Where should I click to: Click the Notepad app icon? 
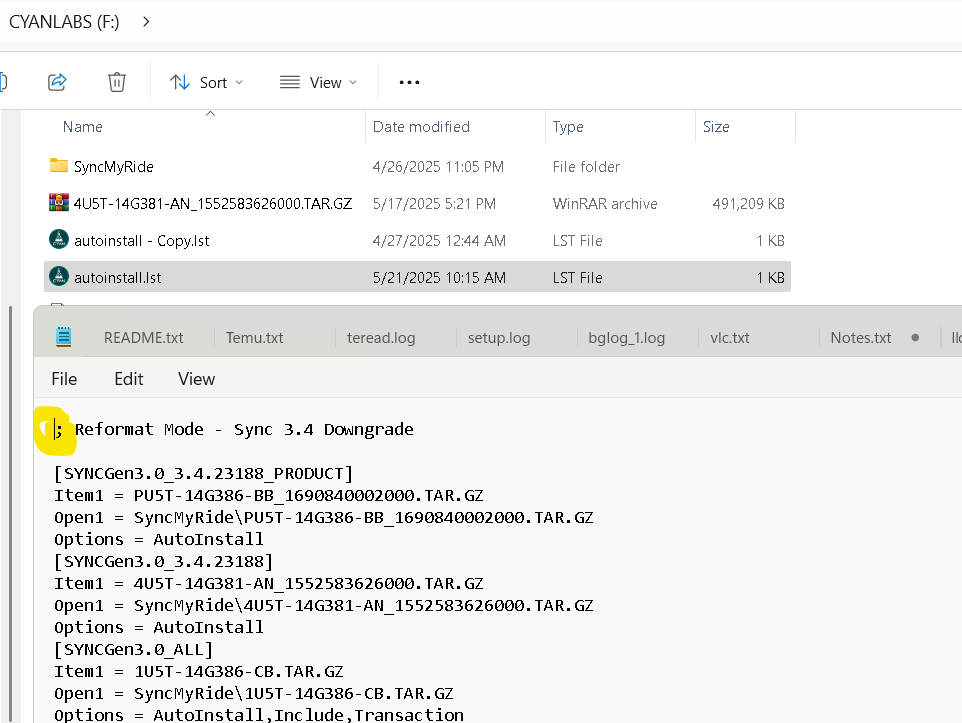(64, 337)
